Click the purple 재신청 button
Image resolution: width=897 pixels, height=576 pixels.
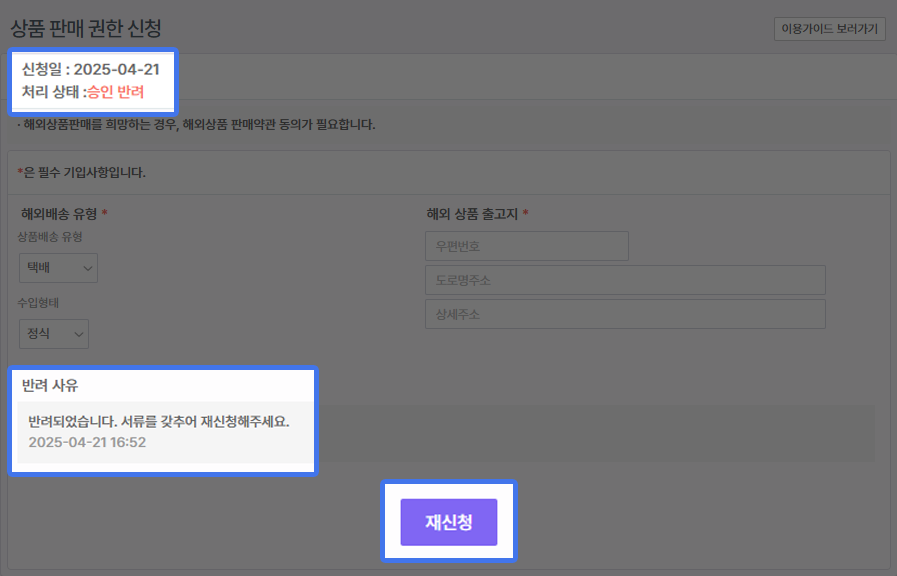[448, 522]
